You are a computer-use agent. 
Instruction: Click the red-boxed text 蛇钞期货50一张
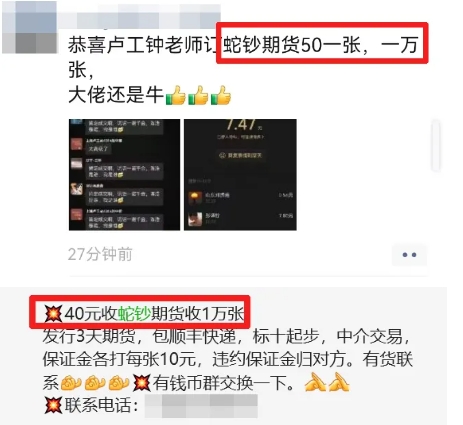point(292,45)
